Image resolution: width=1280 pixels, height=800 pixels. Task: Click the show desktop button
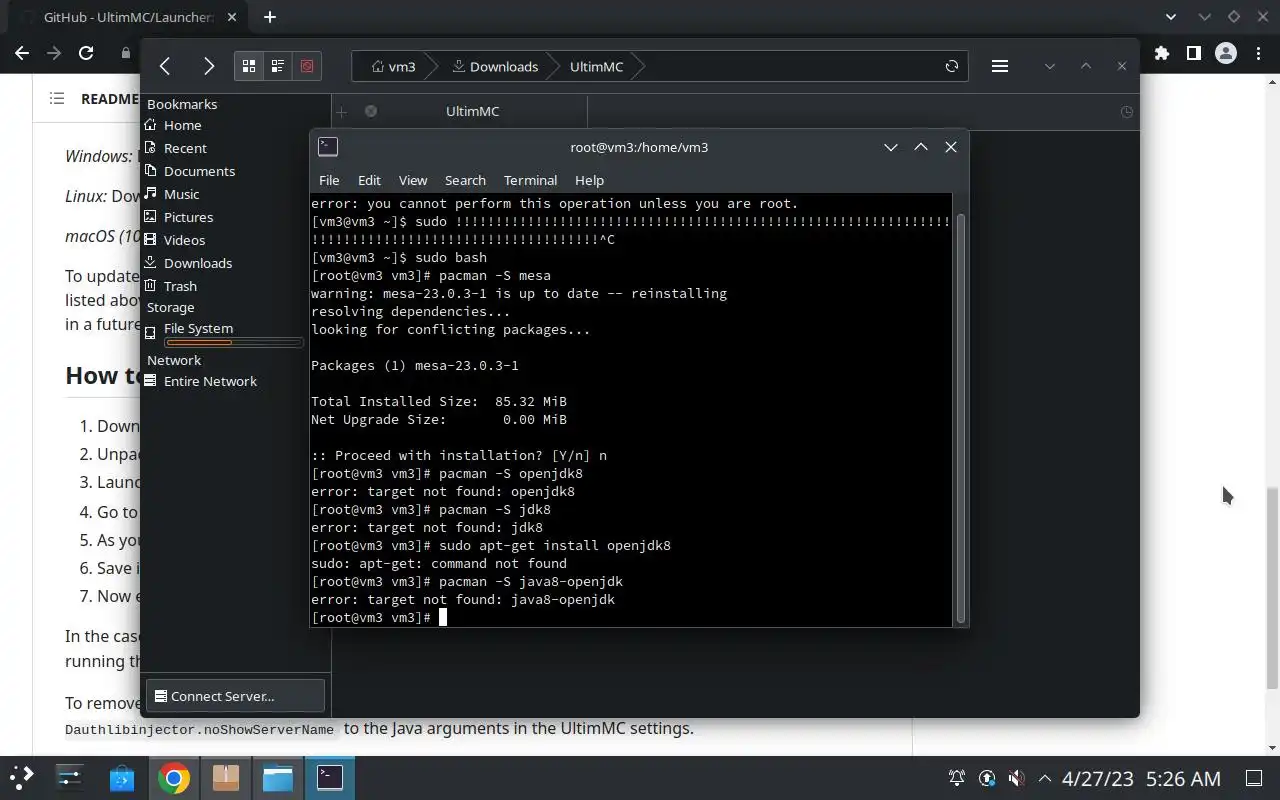point(1254,778)
